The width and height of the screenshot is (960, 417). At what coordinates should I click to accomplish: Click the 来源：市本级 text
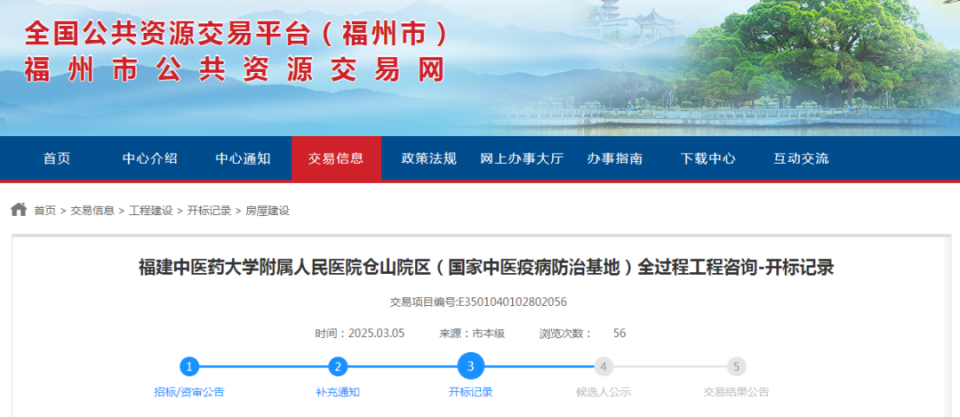pyautogui.click(x=471, y=334)
